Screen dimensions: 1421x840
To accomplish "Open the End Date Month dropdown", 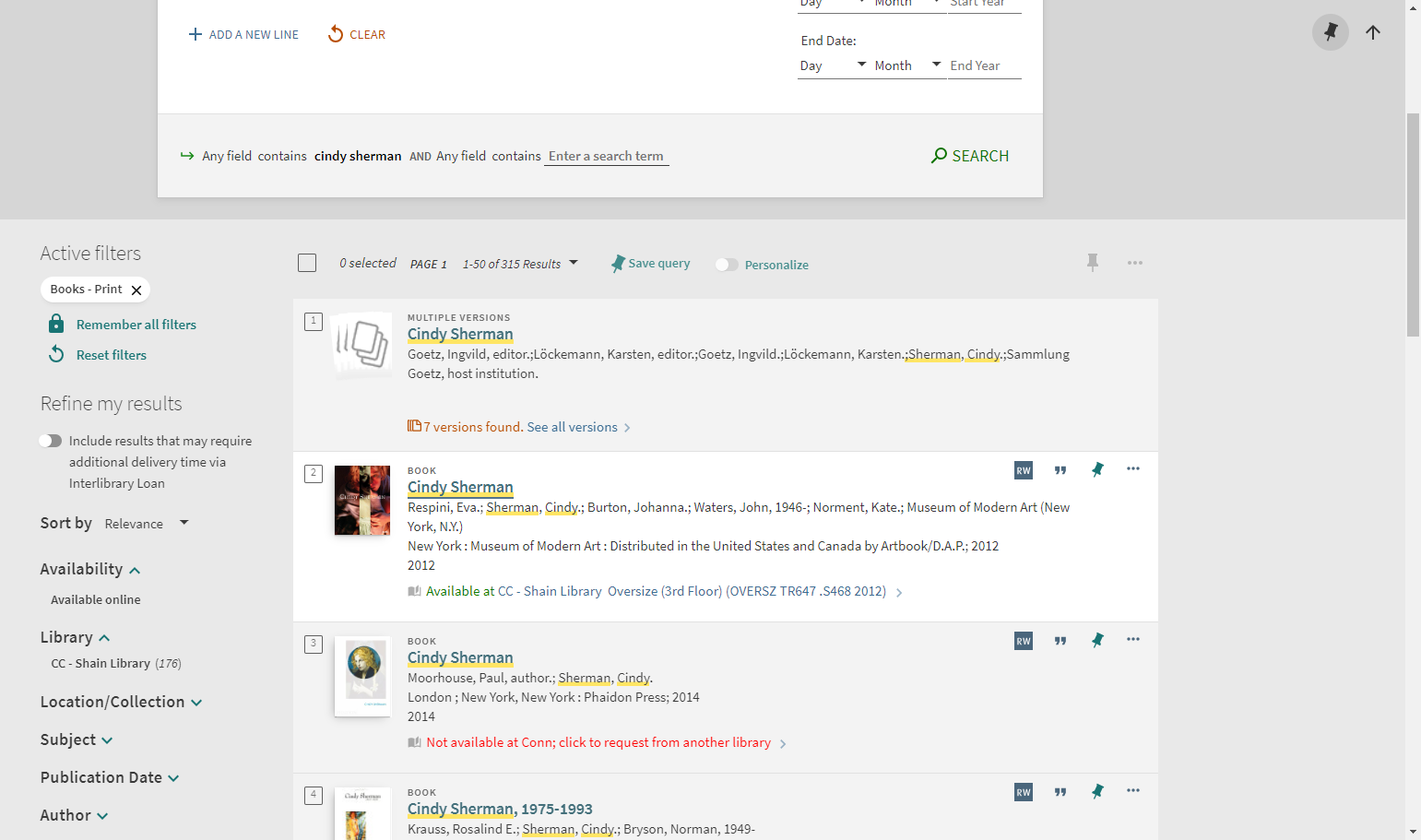I will (908, 65).
